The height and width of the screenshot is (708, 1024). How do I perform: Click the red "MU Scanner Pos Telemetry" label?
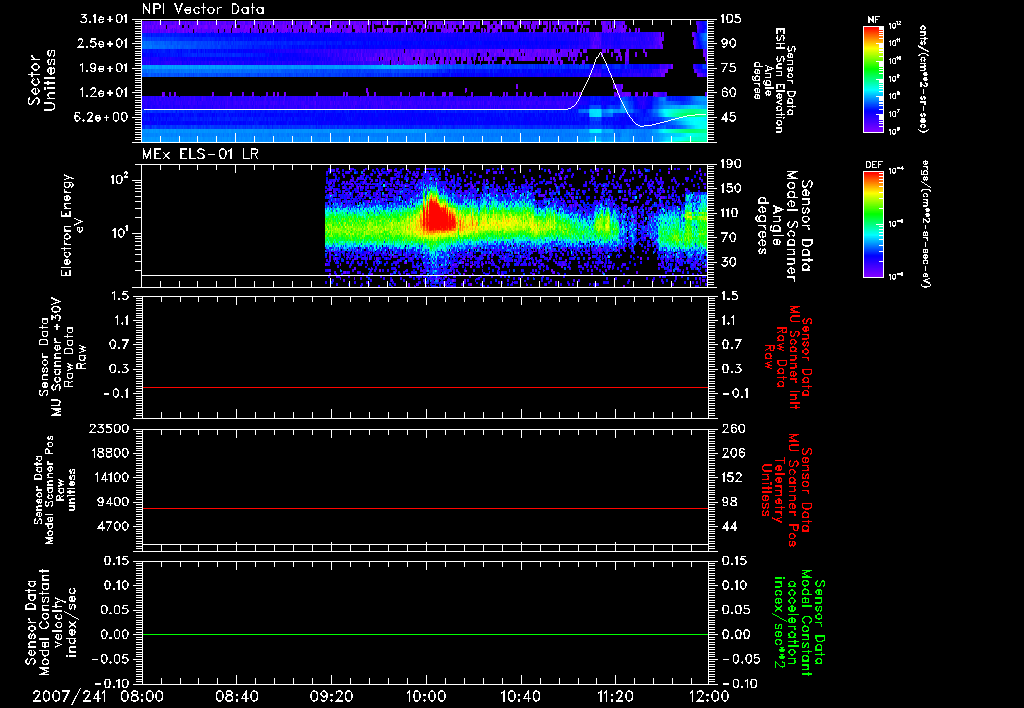click(x=786, y=490)
